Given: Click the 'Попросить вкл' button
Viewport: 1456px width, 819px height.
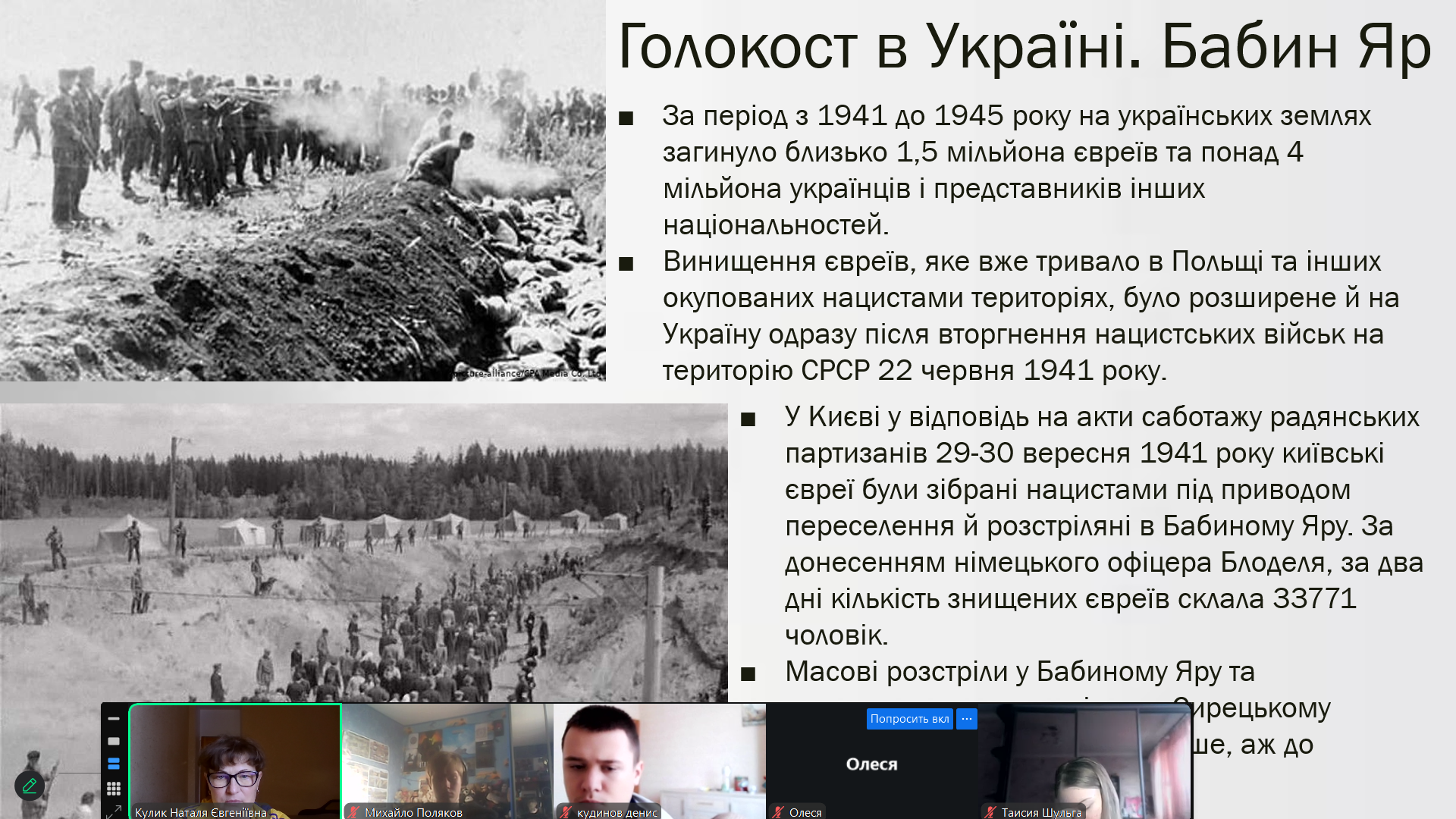Looking at the screenshot, I should (x=909, y=719).
